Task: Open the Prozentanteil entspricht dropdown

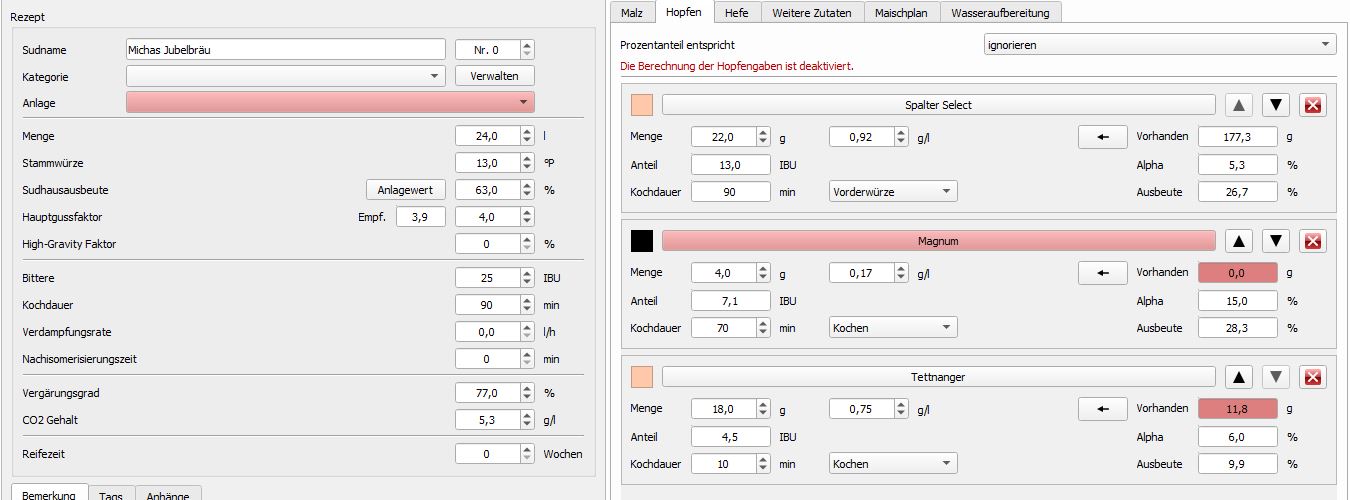Action: pyautogui.click(x=1159, y=45)
